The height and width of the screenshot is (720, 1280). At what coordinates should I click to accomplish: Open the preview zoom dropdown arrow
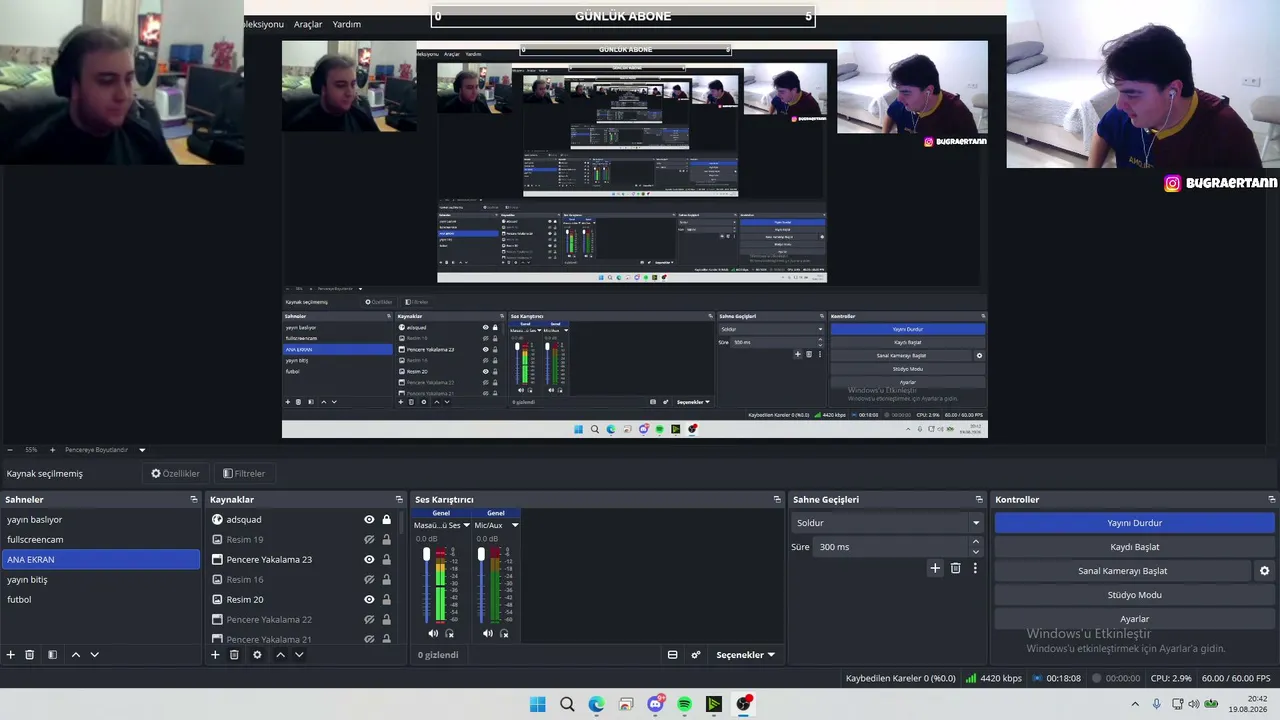[x=142, y=450]
